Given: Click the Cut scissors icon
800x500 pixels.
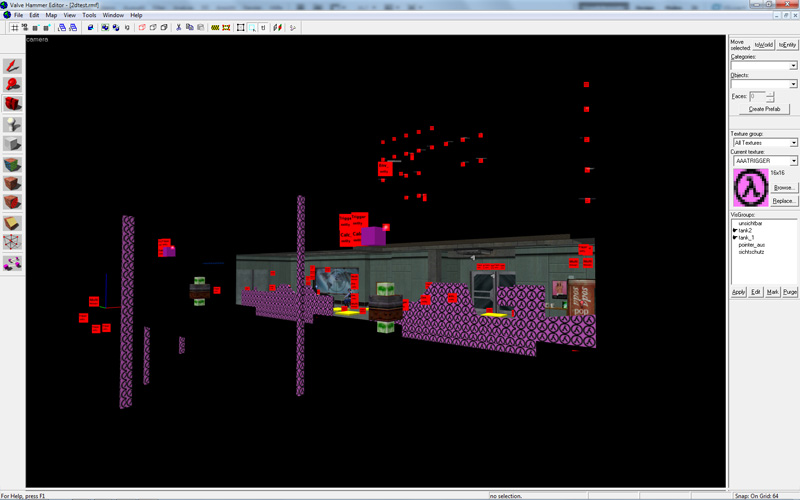Looking at the screenshot, I should coord(179,28).
